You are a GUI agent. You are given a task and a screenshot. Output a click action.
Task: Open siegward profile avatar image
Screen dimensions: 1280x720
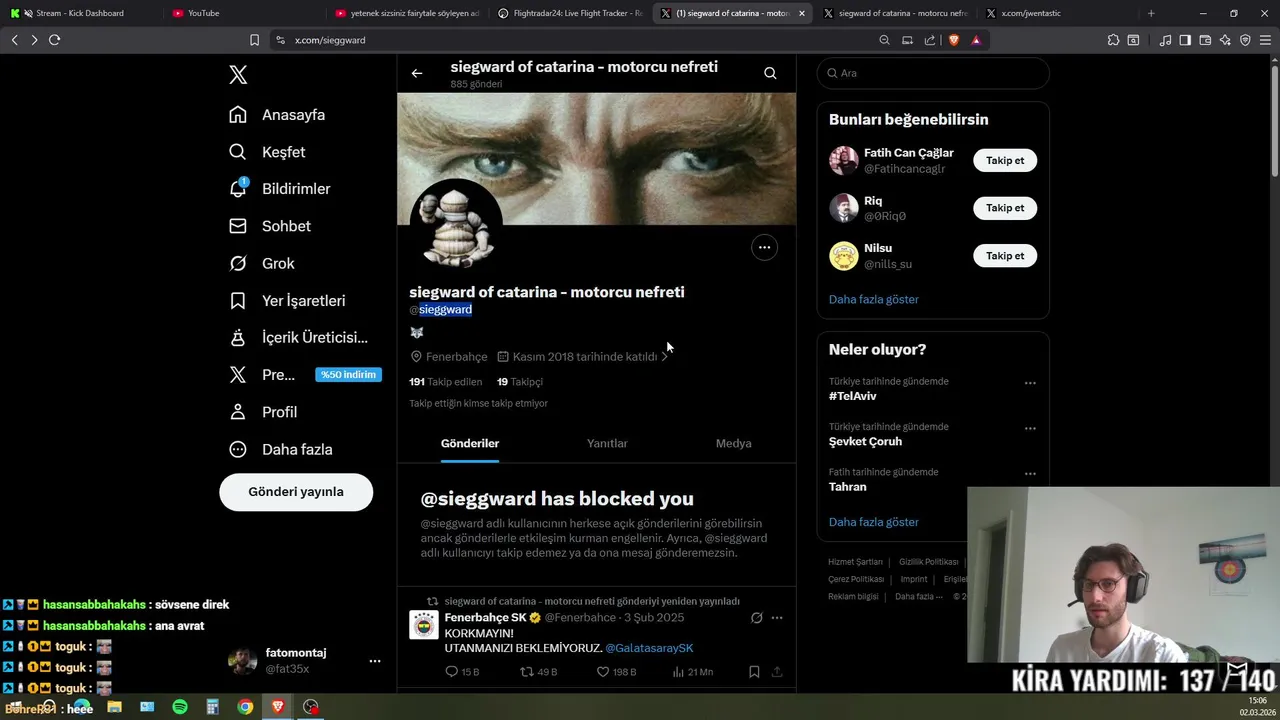point(456,226)
